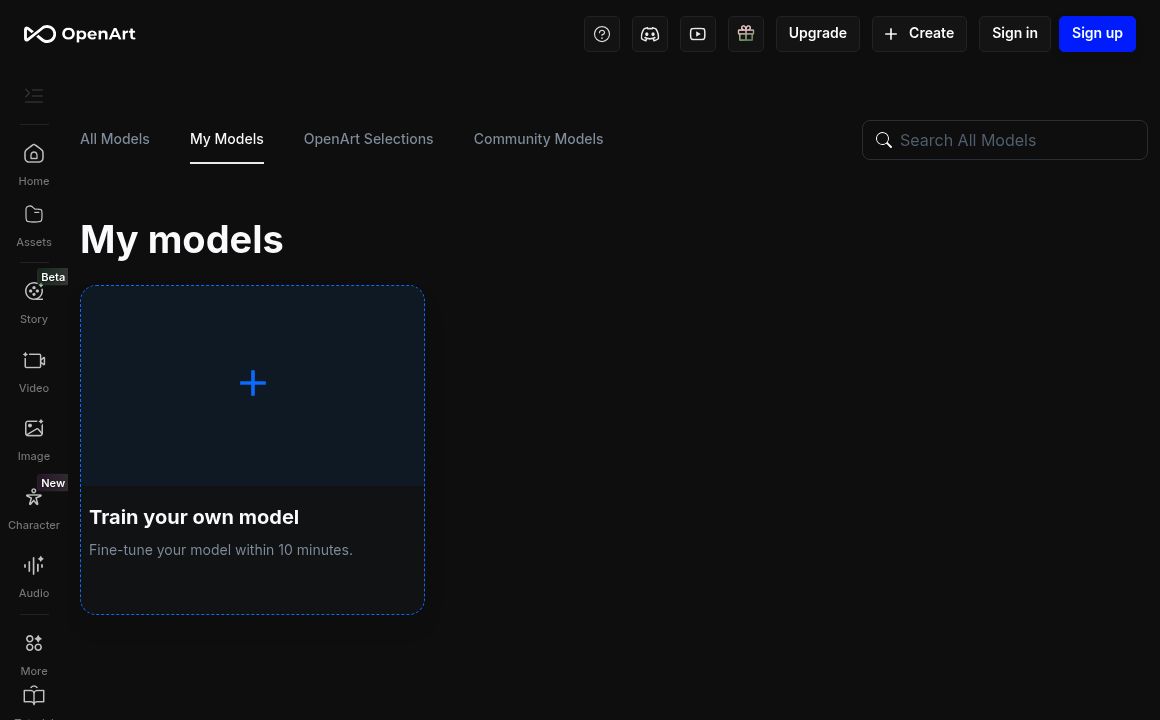Open the Image tool in sidebar
The height and width of the screenshot is (720, 1160).
tap(34, 438)
